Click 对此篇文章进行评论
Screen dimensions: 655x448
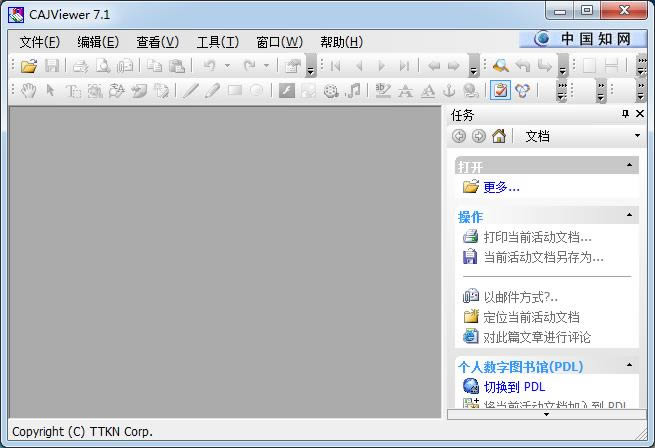tap(537, 337)
